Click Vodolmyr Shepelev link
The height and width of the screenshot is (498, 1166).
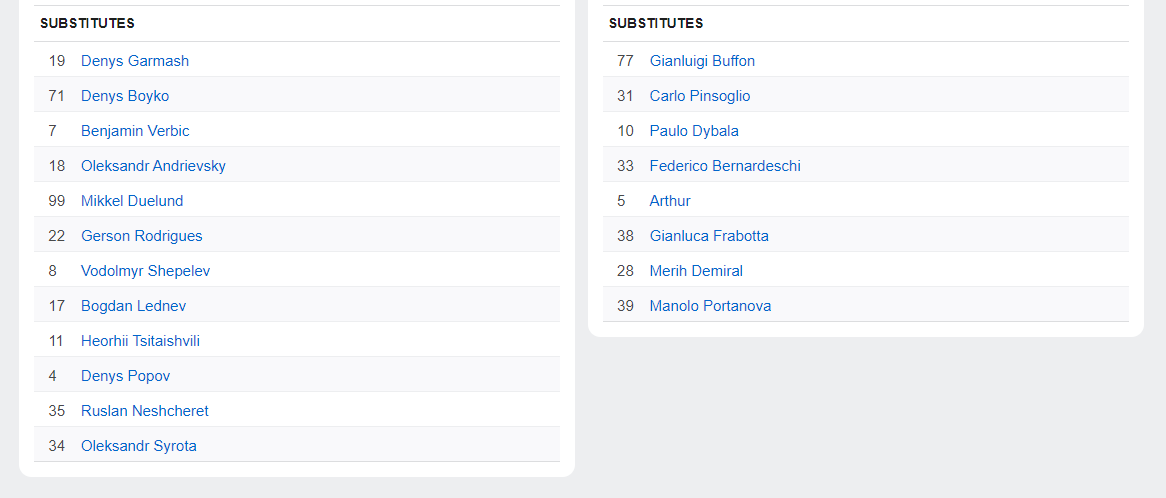click(145, 271)
